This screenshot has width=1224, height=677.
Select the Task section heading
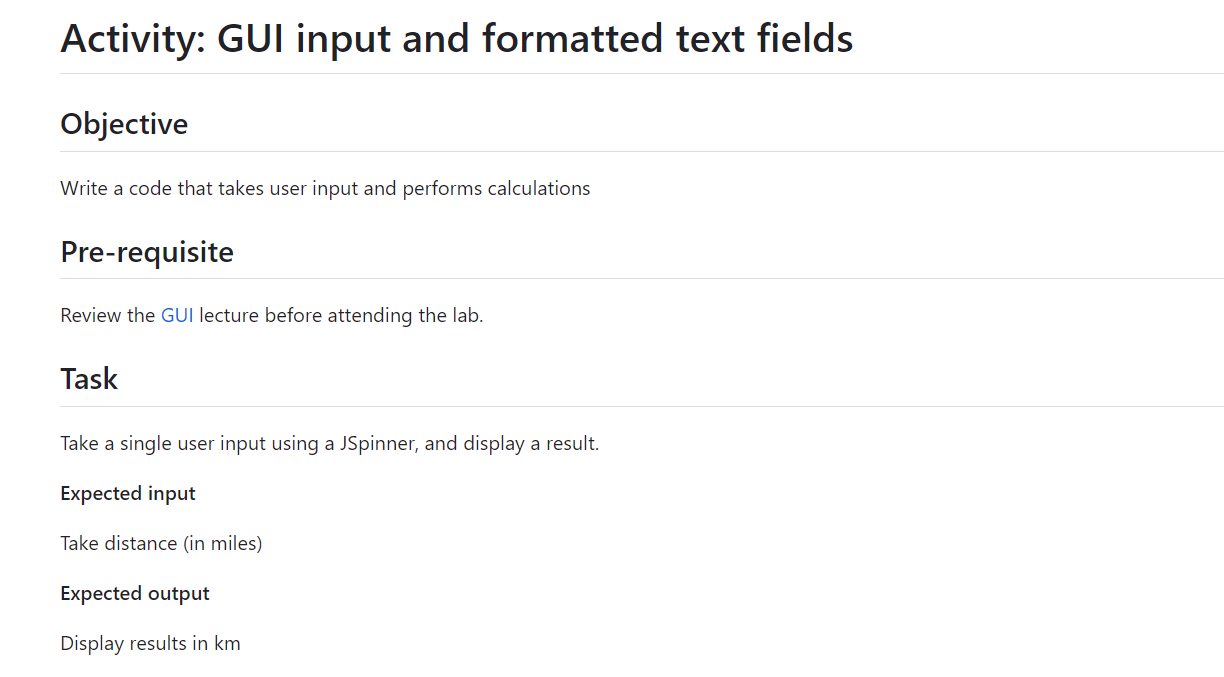tap(89, 379)
